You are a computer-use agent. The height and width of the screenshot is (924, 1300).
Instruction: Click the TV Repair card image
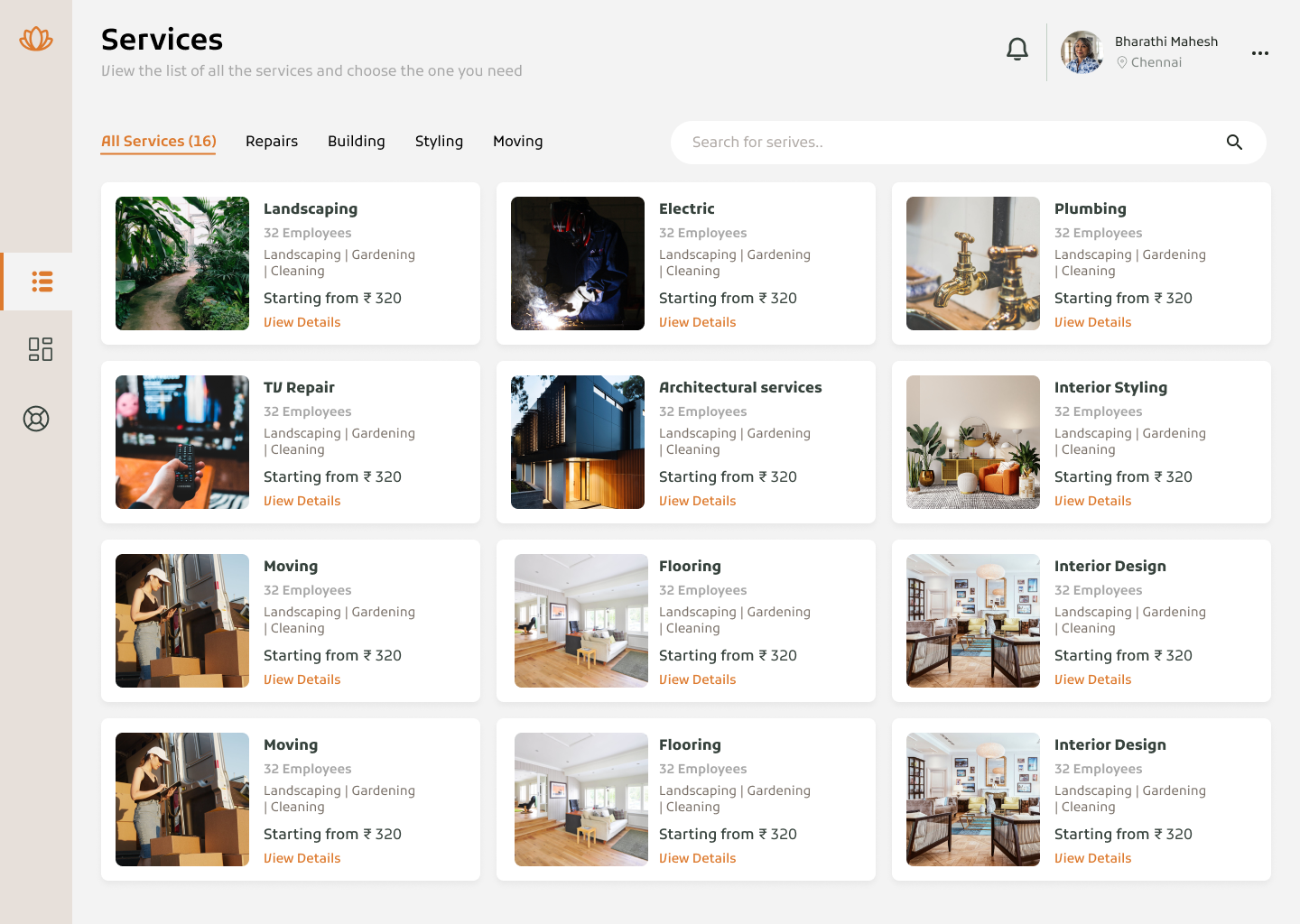pos(181,441)
